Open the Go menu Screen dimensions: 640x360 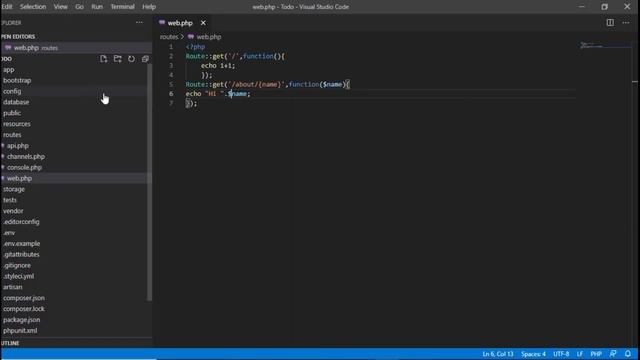[x=79, y=7]
